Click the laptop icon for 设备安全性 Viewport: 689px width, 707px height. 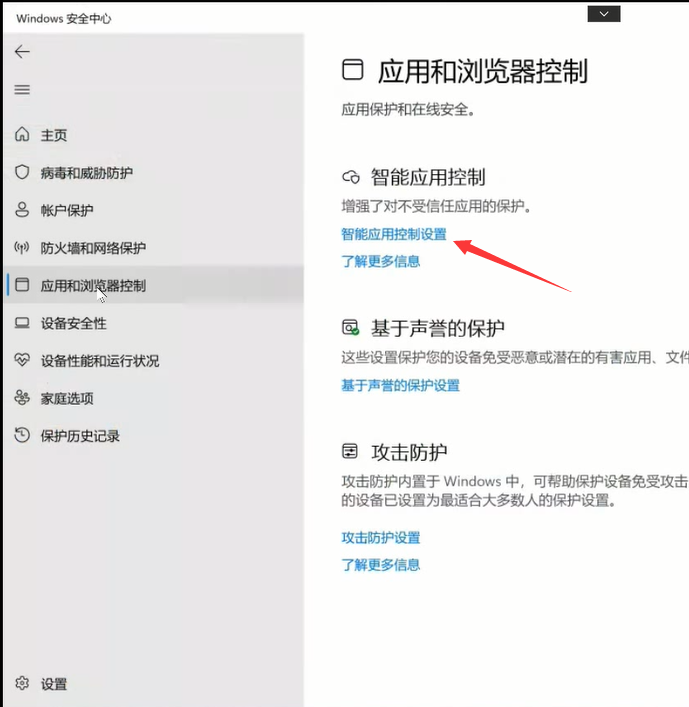pyautogui.click(x=22, y=323)
